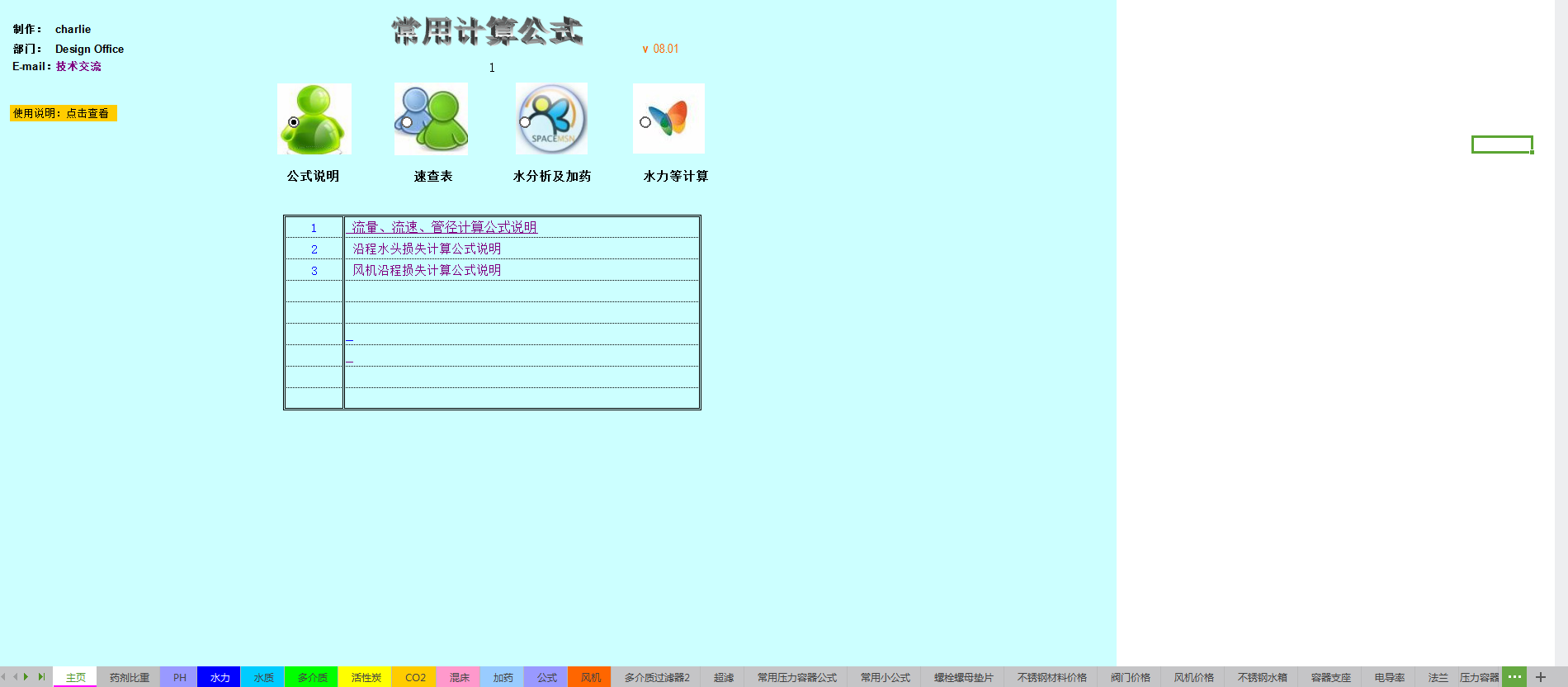Select the 容器支座 sheet tab
This screenshot has height=687, width=1568.
pos(1330,677)
